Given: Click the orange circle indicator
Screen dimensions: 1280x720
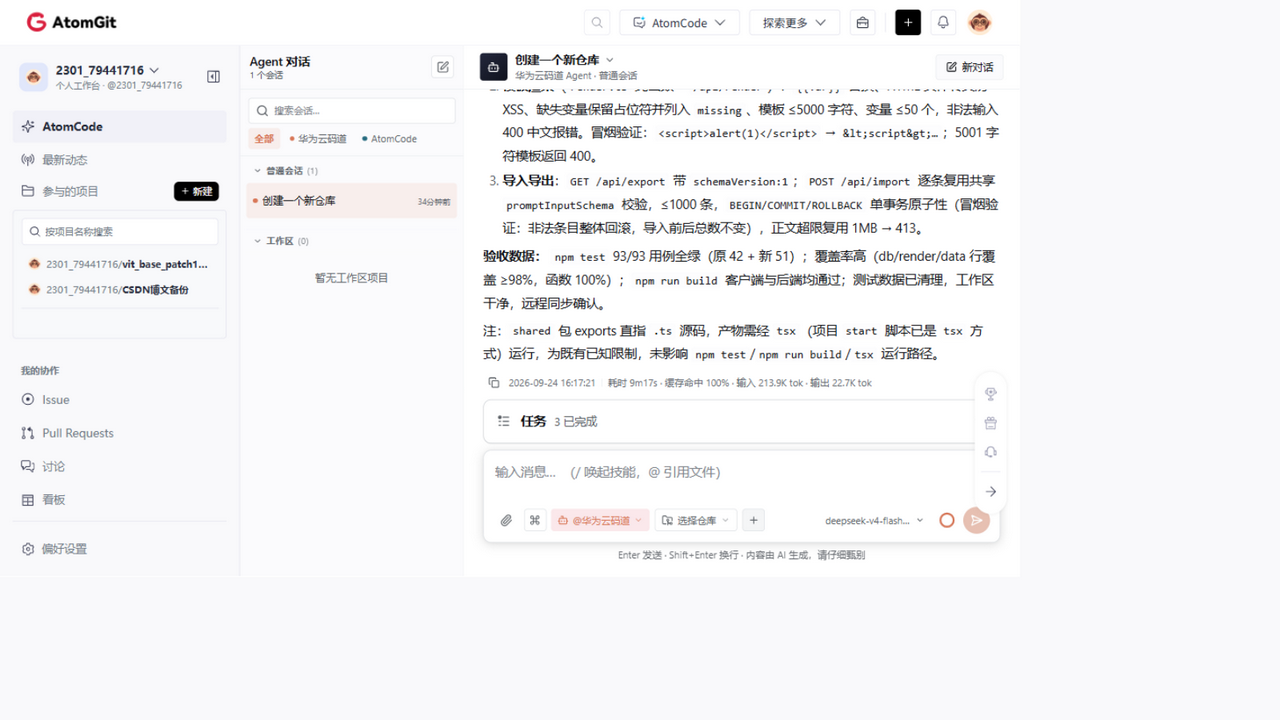Looking at the screenshot, I should click(x=947, y=520).
